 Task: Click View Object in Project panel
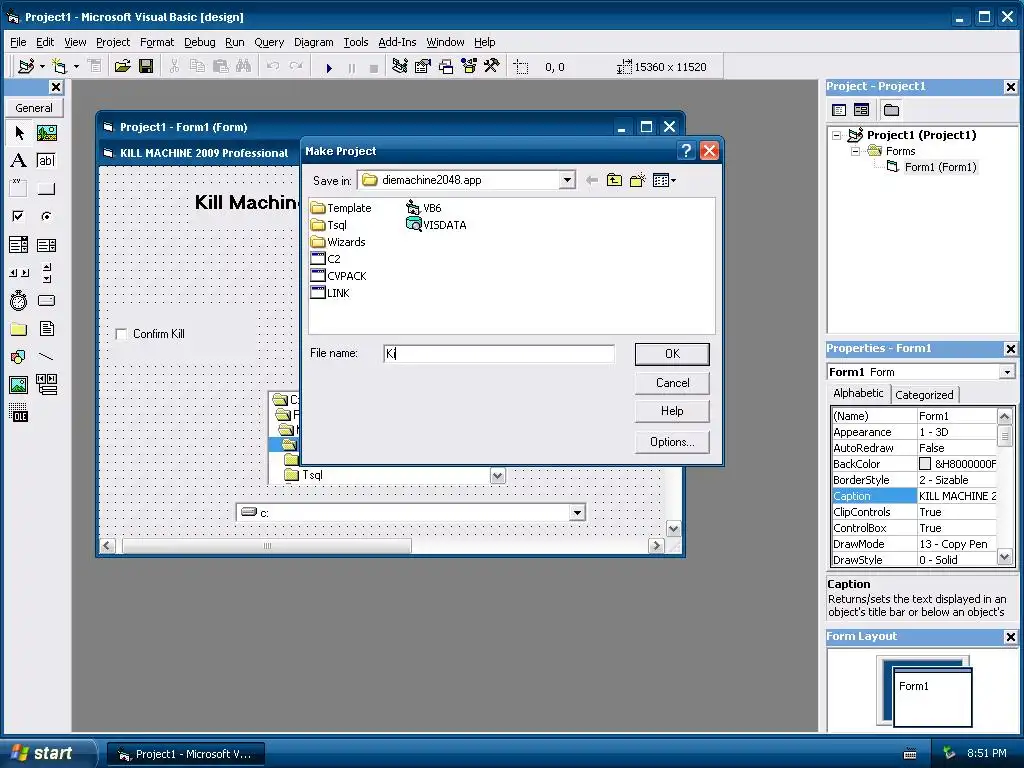[861, 110]
